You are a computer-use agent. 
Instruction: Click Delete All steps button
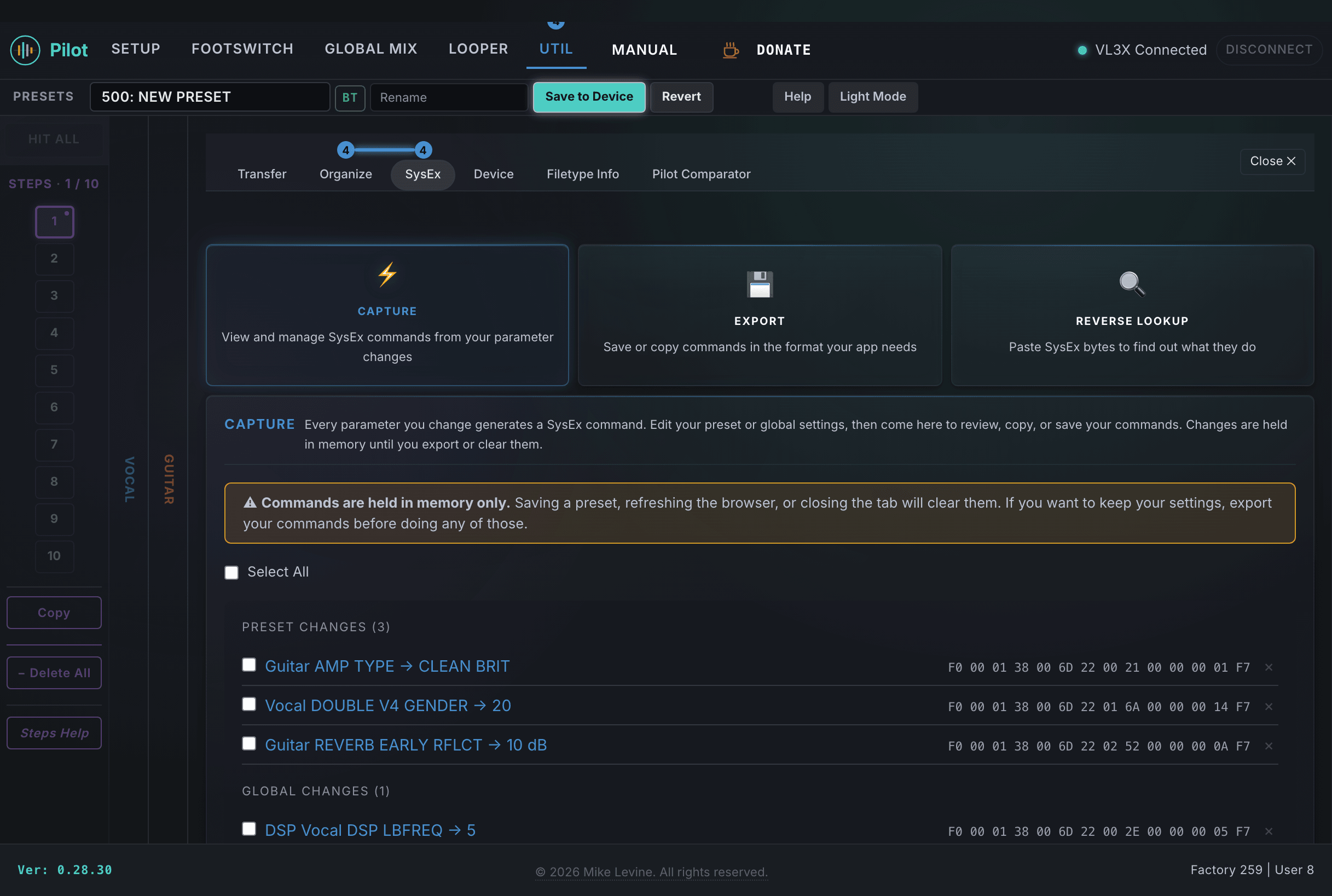54,673
